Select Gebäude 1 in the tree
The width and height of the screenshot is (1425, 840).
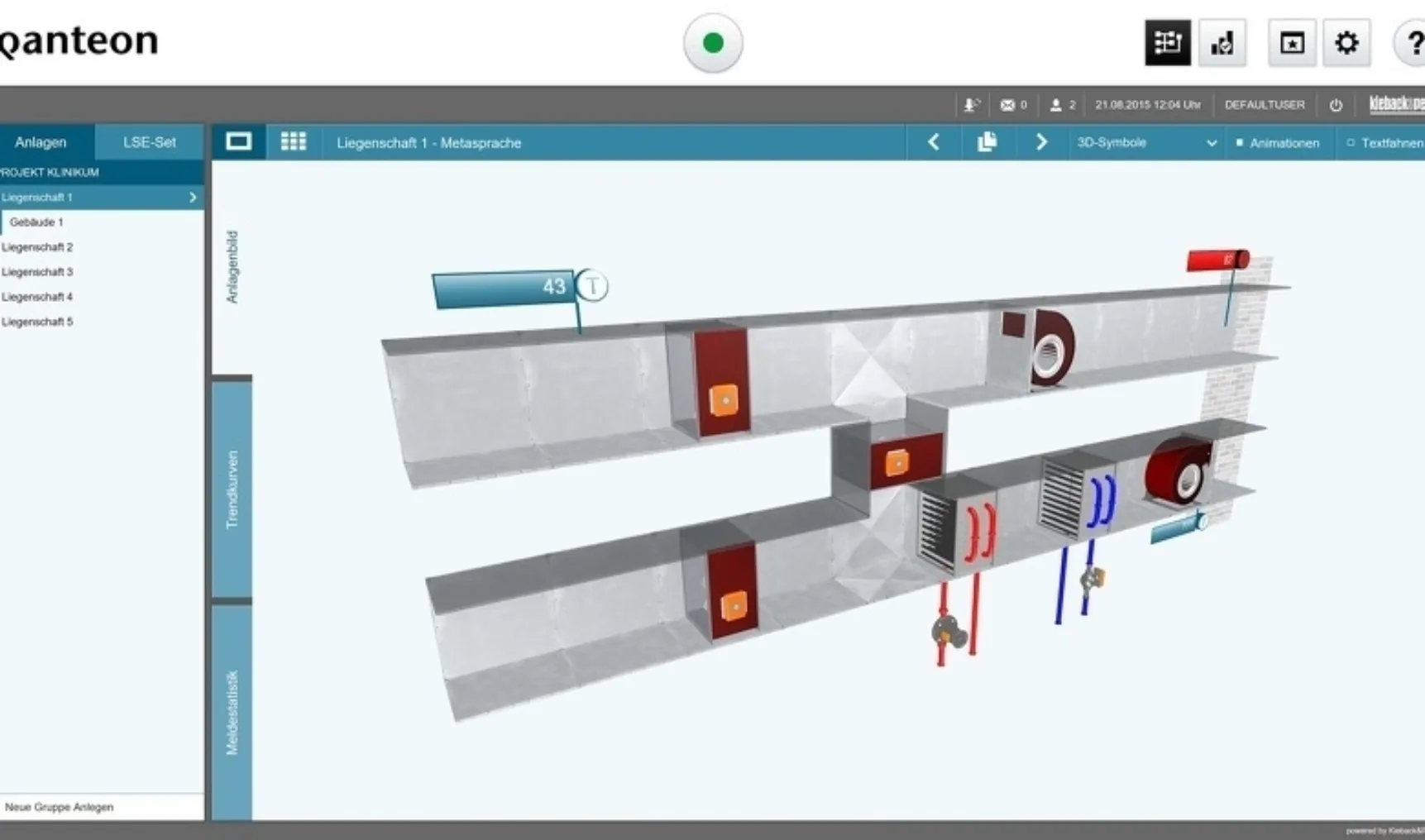[36, 222]
